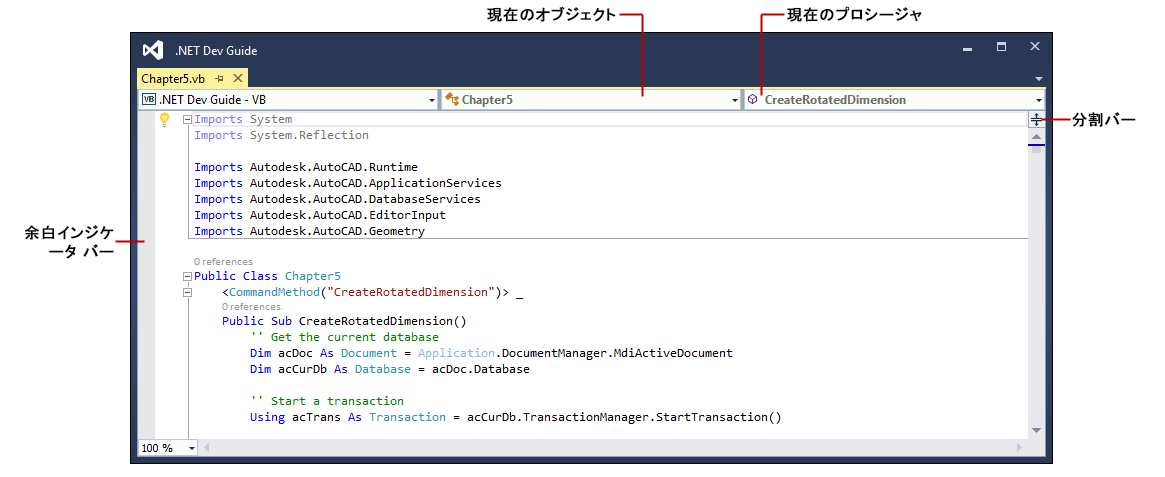
Task: Collapse the Imports region
Action: [x=187, y=120]
